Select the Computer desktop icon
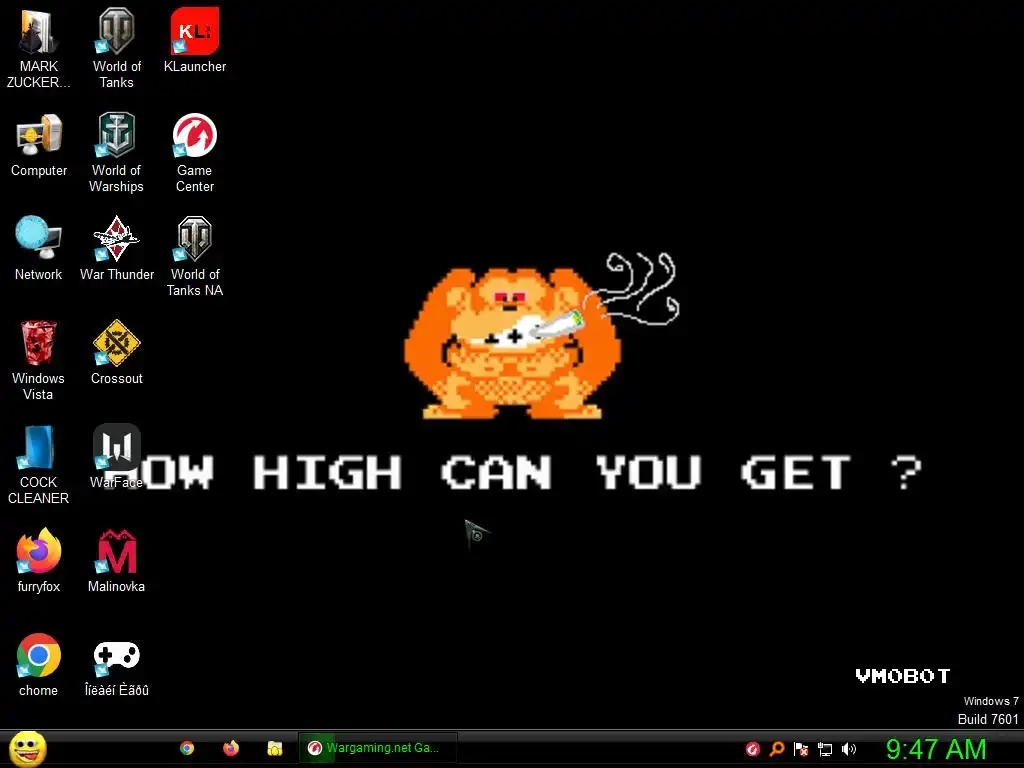The width and height of the screenshot is (1024, 768). tap(39, 145)
